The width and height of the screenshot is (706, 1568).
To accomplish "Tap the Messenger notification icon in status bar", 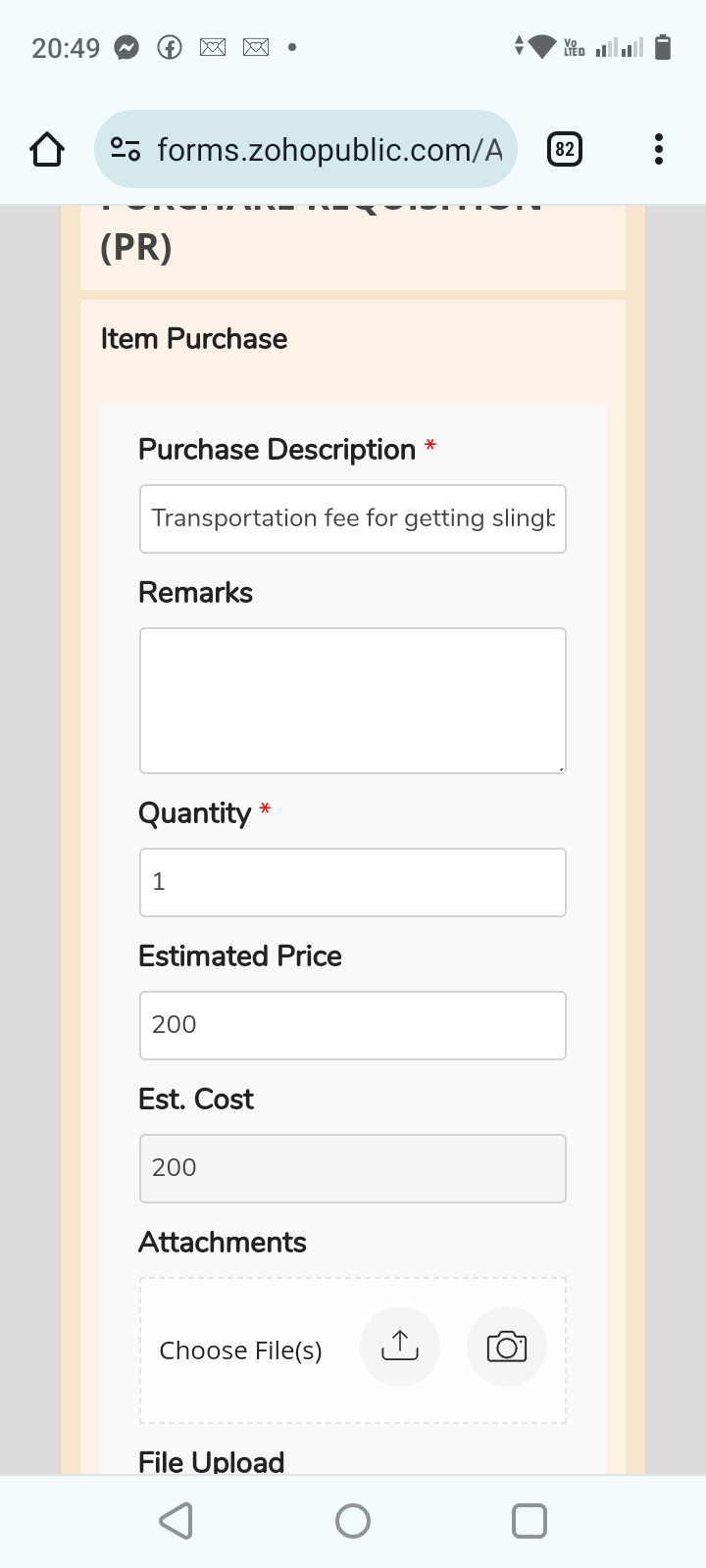I will click(126, 47).
